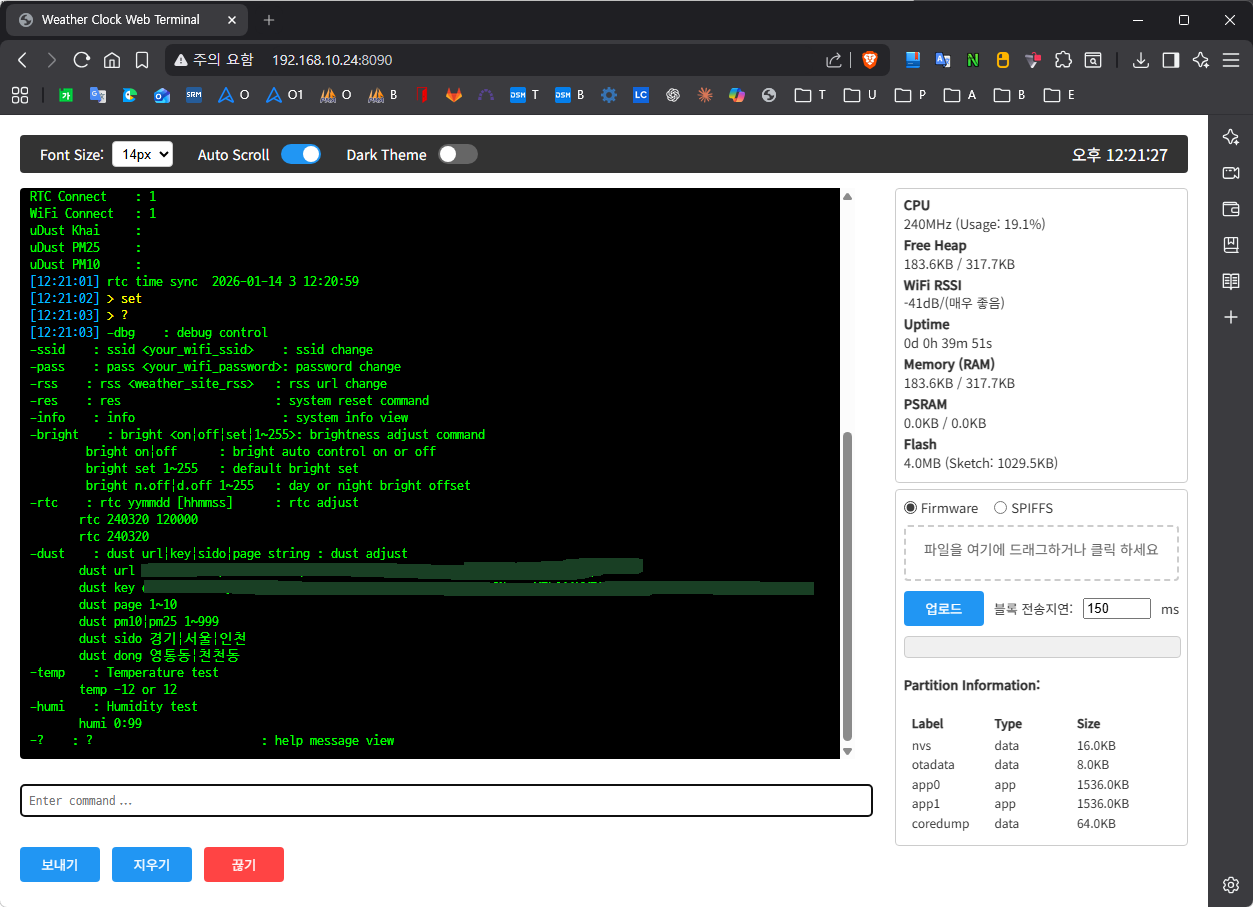This screenshot has width=1253, height=907.
Task: Select the SPIFFS radio button
Action: click(1000, 508)
